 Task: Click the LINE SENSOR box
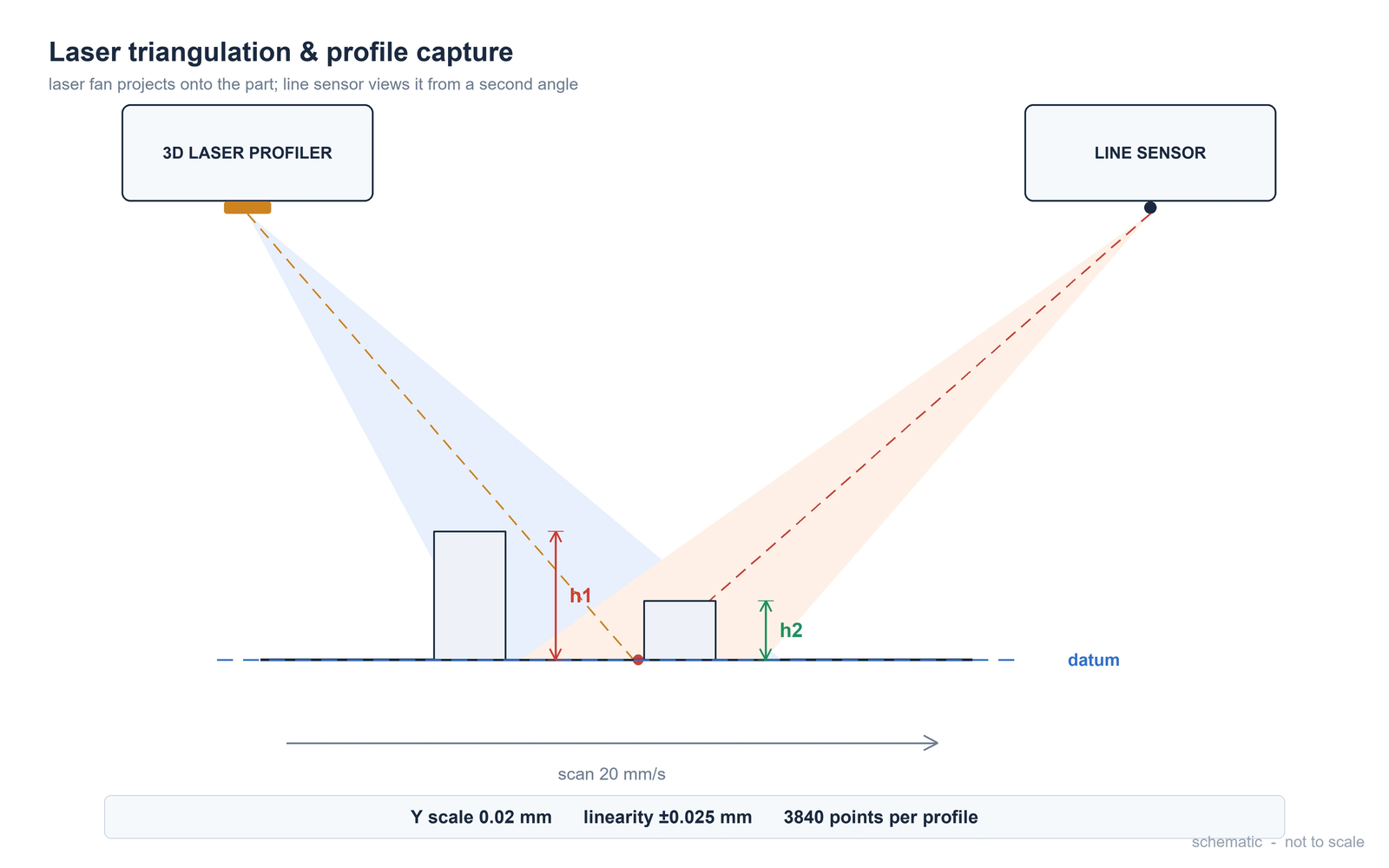(1150, 153)
